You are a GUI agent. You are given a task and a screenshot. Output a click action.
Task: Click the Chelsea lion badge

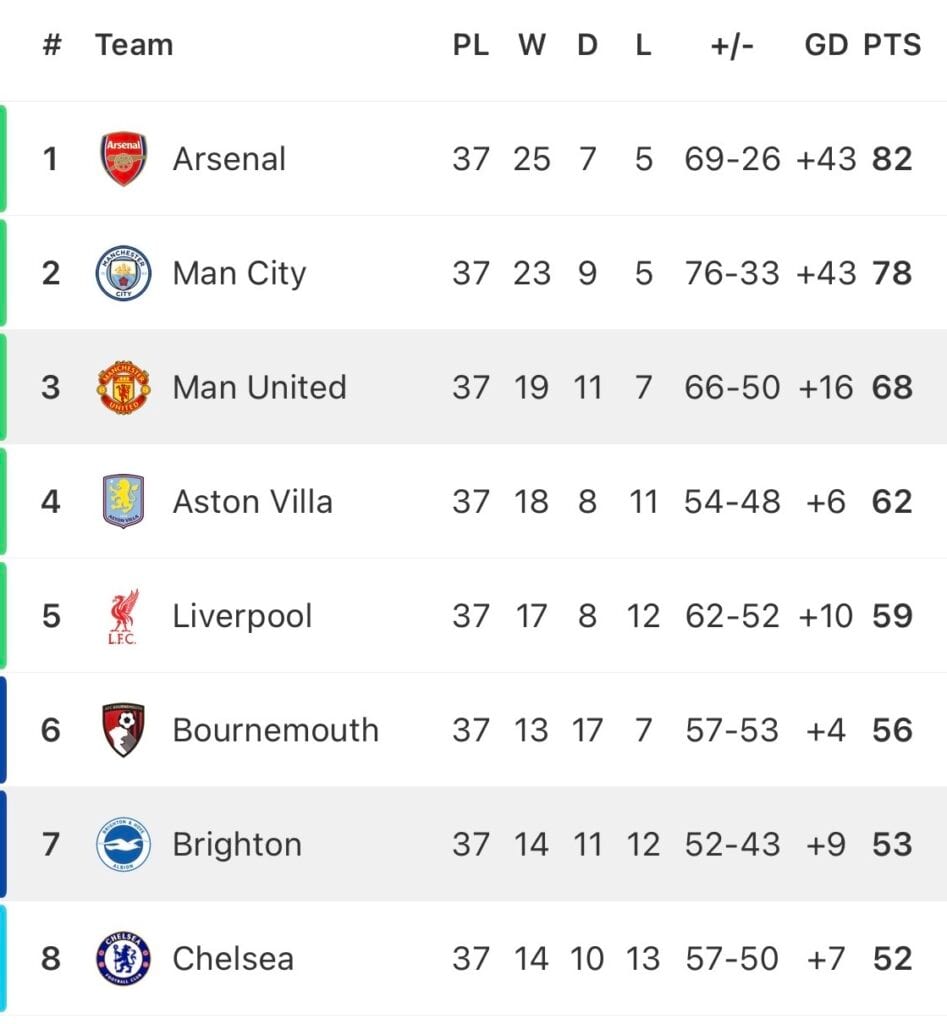(x=123, y=958)
